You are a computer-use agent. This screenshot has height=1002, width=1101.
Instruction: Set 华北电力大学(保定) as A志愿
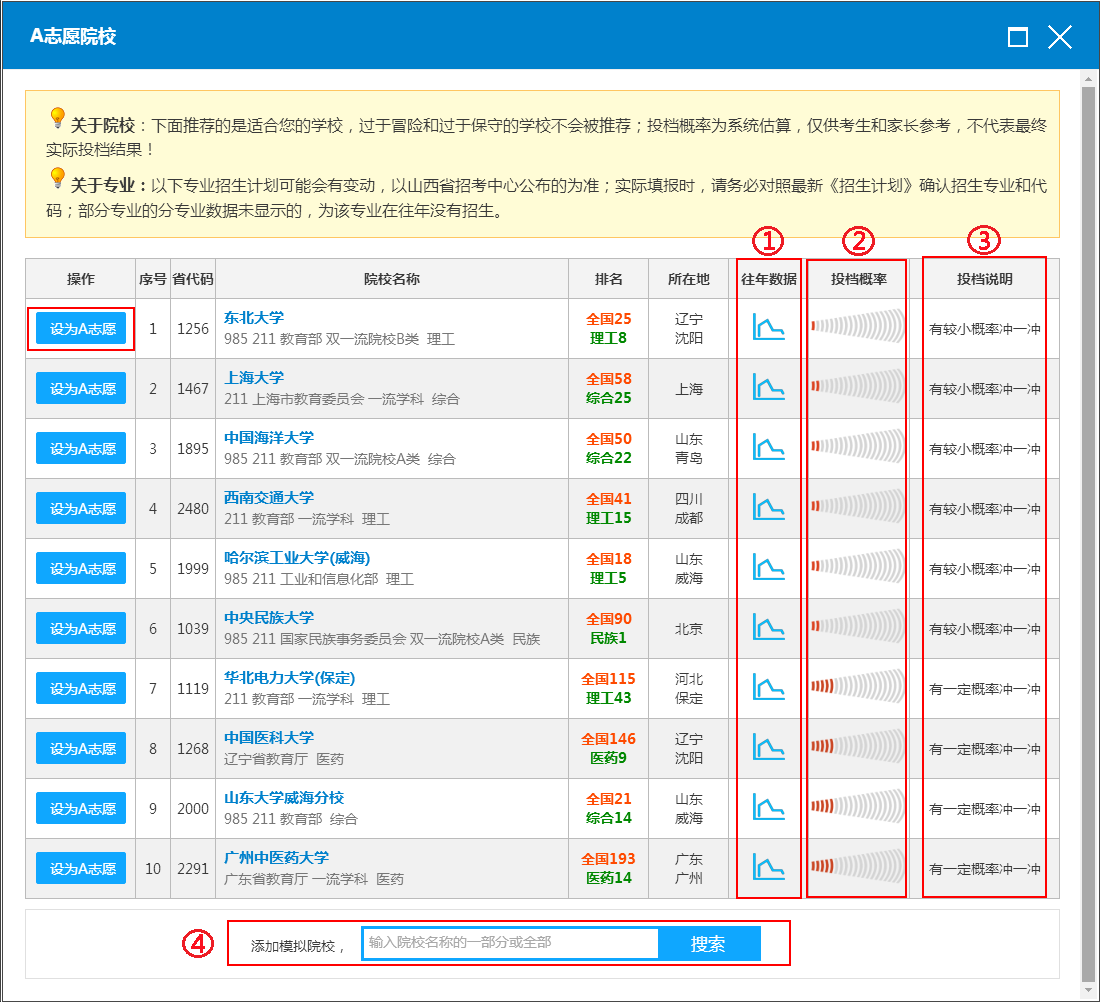(81, 689)
